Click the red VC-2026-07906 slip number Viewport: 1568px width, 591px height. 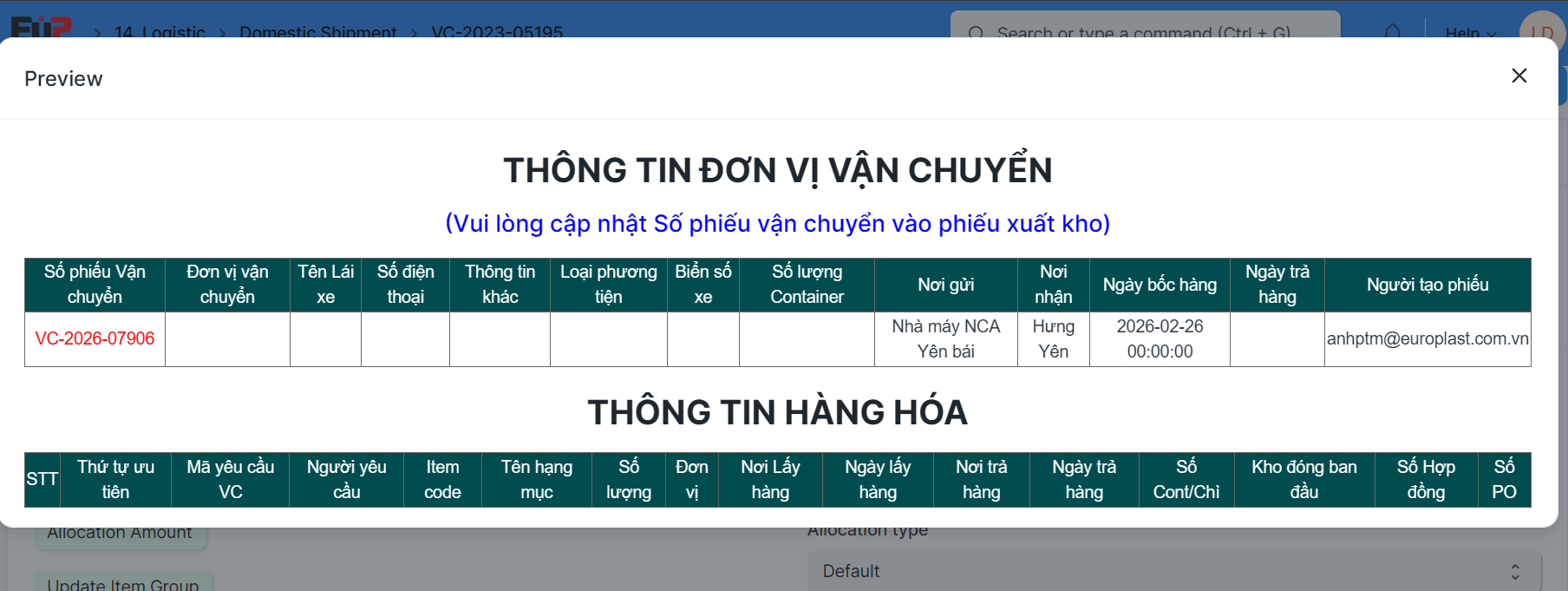click(95, 338)
